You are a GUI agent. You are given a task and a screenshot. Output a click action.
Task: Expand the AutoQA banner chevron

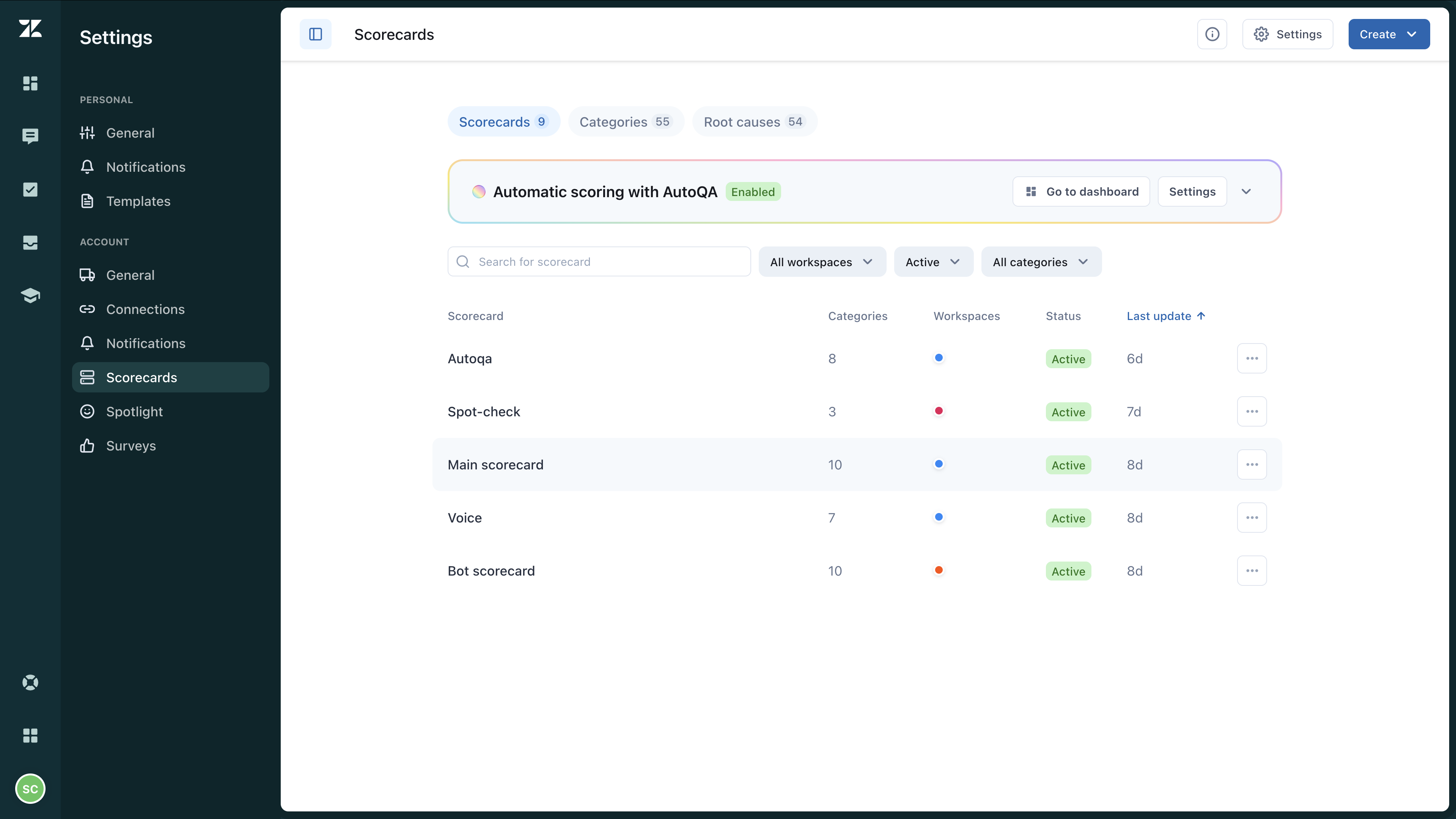[x=1246, y=191]
